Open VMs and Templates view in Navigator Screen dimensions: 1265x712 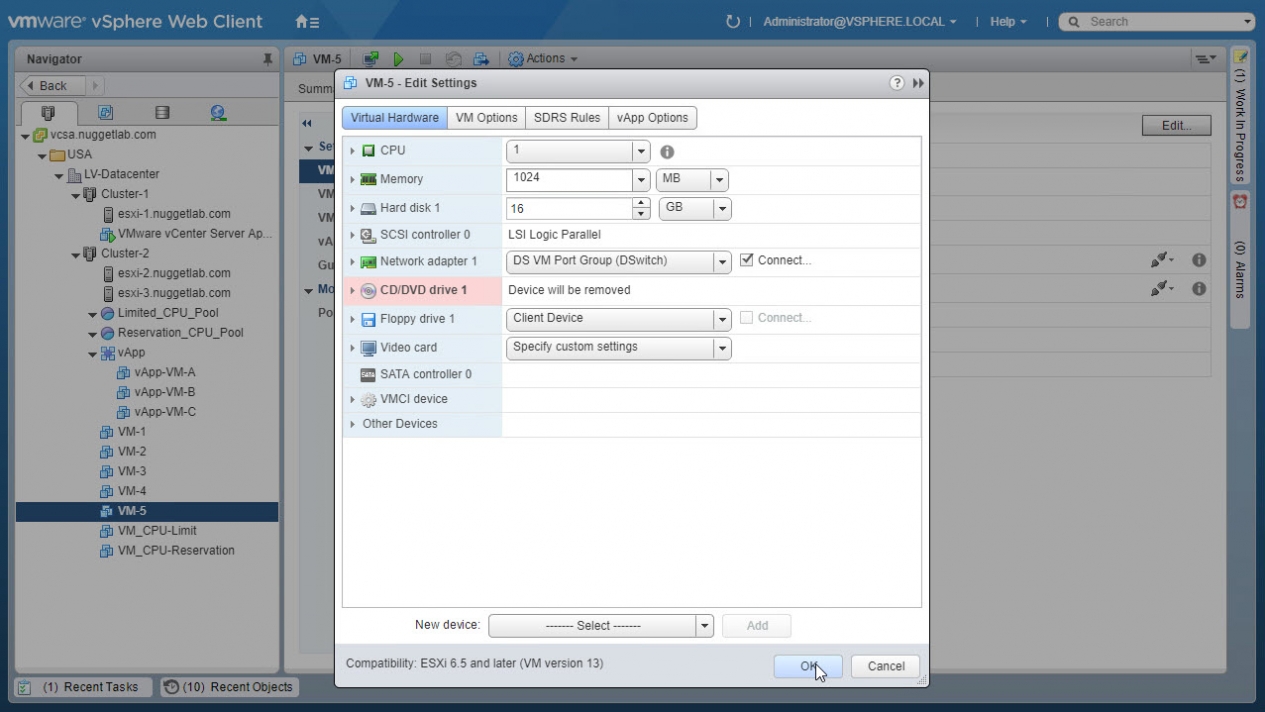[105, 113]
